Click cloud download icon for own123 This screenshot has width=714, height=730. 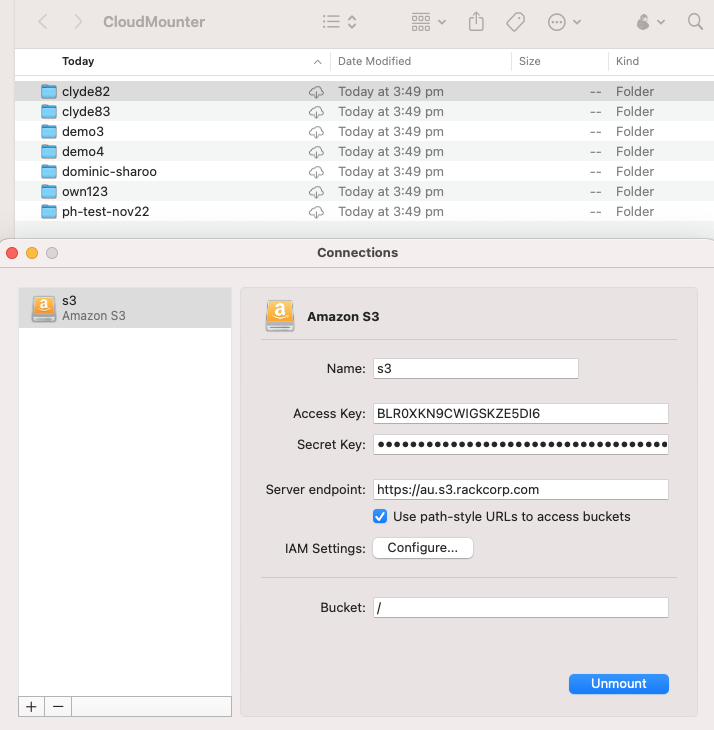tap(317, 192)
